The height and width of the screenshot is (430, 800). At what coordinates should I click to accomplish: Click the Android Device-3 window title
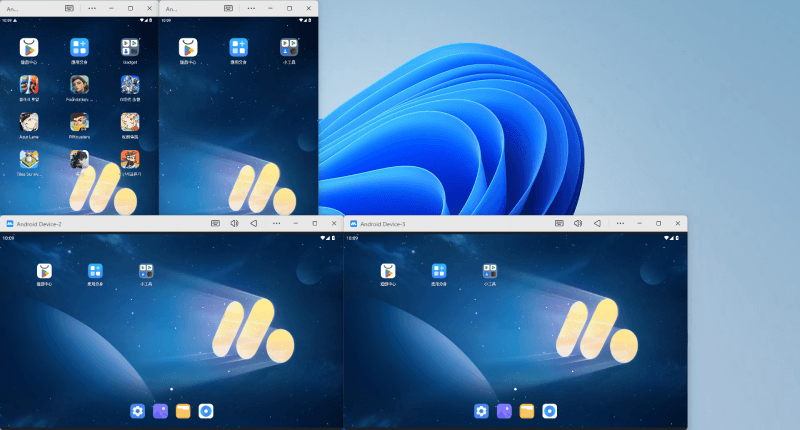(x=383, y=224)
